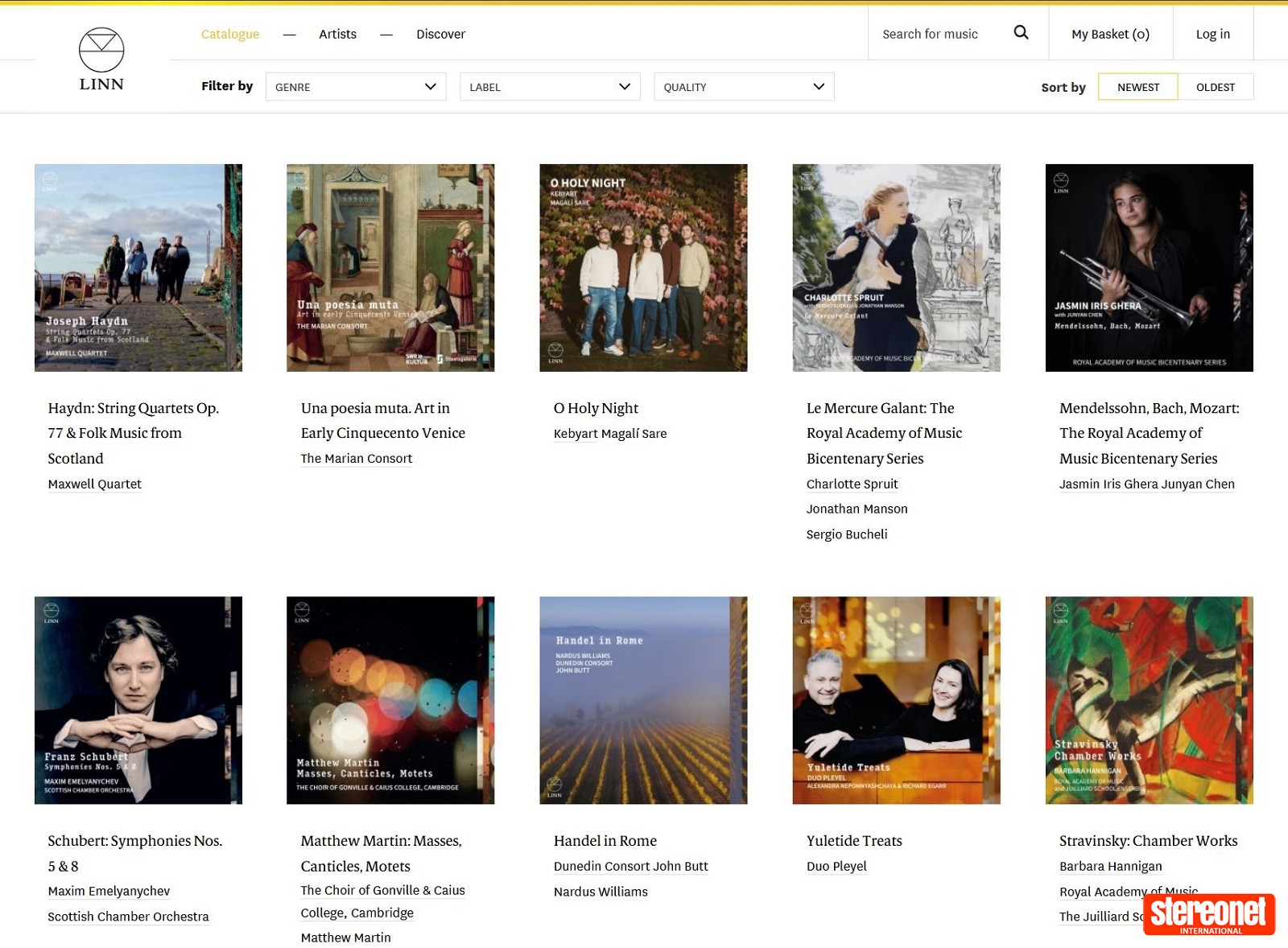Open the Yuletide Treats title
This screenshot has height=948, width=1288.
(854, 840)
